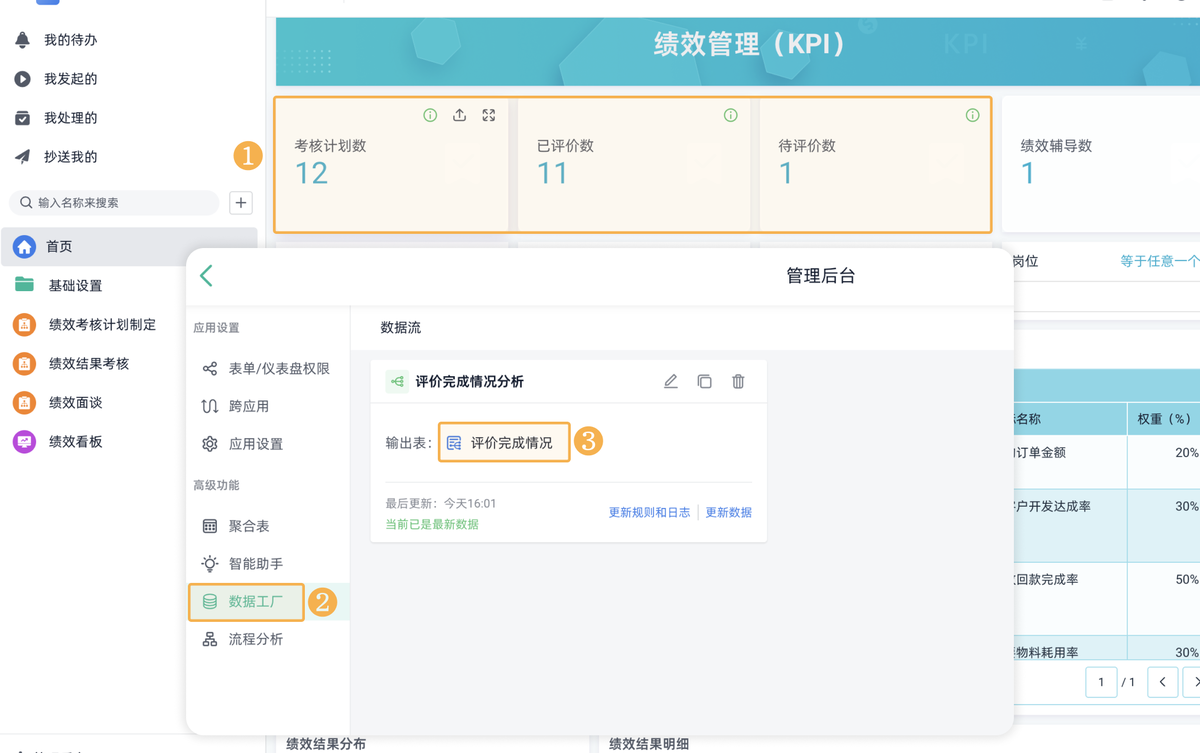Click the 输入名称来搜索 search field
The width and height of the screenshot is (1200, 753).
coord(120,203)
